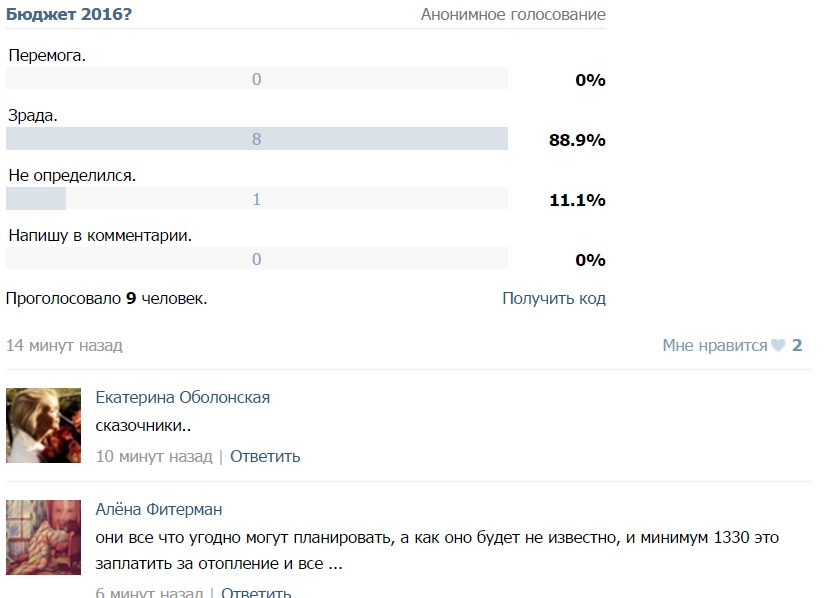Click the 10 минут назад comment timestamp
825x598 pixels.
[154, 456]
